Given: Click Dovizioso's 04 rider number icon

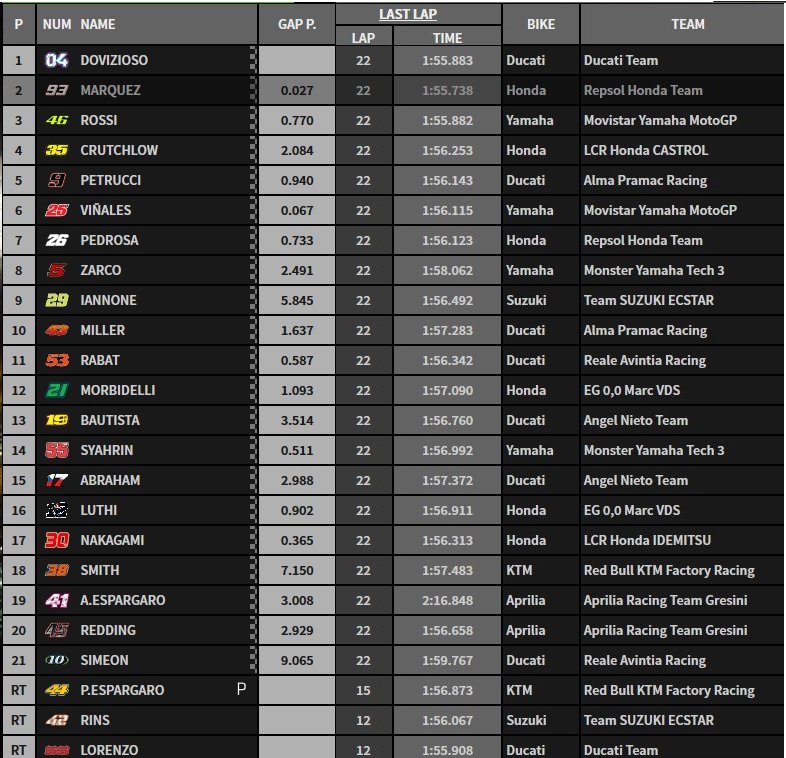Looking at the screenshot, I should 56,60.
